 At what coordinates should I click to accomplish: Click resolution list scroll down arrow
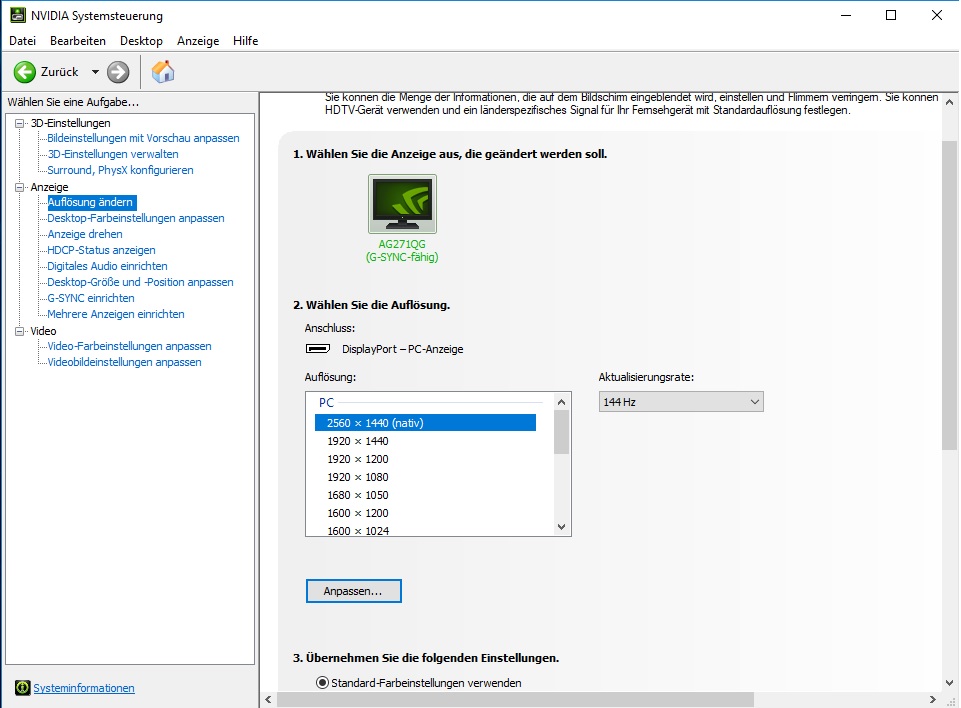(x=561, y=527)
